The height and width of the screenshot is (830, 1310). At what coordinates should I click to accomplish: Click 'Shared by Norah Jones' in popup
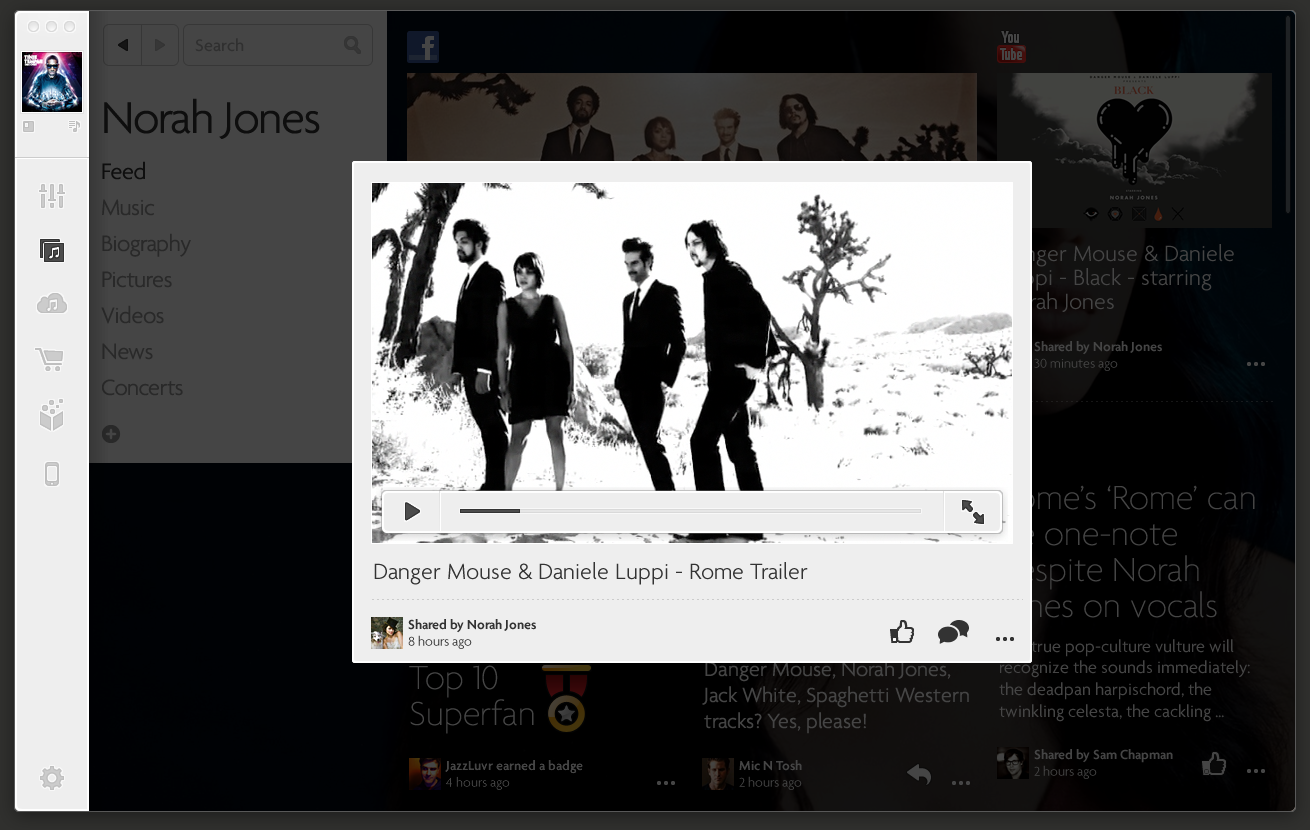(x=472, y=624)
